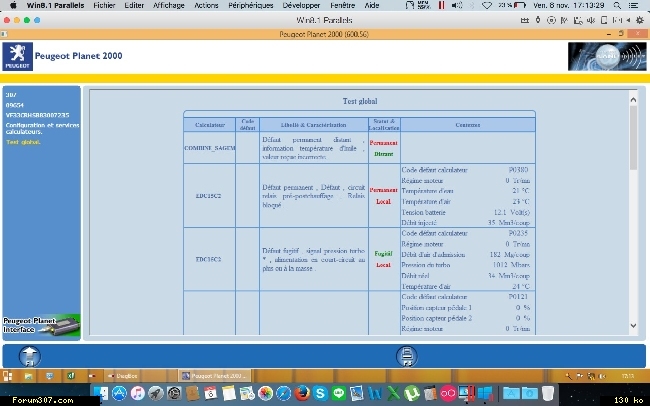Viewport: 650px width, 406px height.
Task: Click the Peugeot lion logo
Action: click(14, 54)
